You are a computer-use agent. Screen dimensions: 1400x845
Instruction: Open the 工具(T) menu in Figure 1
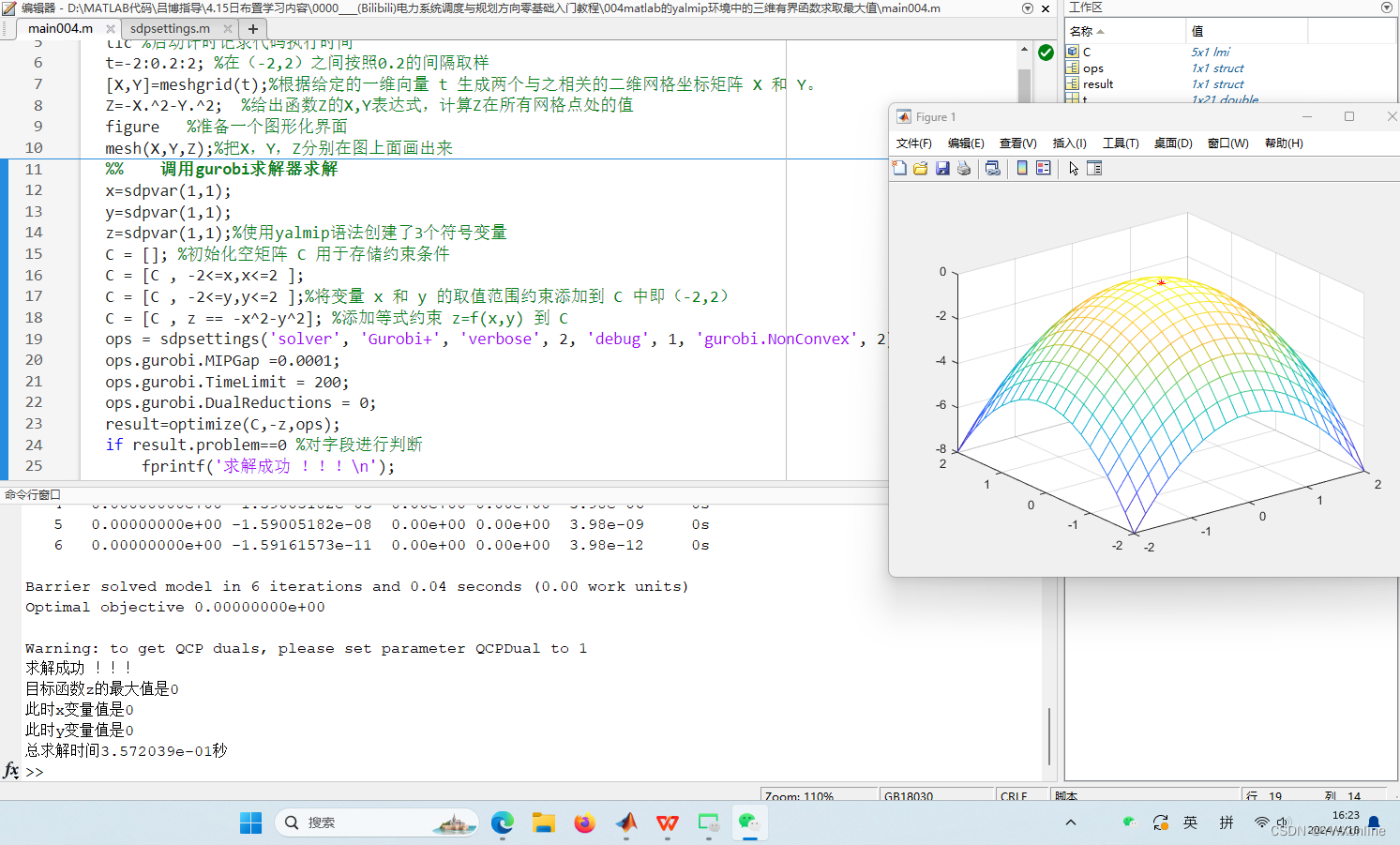1120,143
